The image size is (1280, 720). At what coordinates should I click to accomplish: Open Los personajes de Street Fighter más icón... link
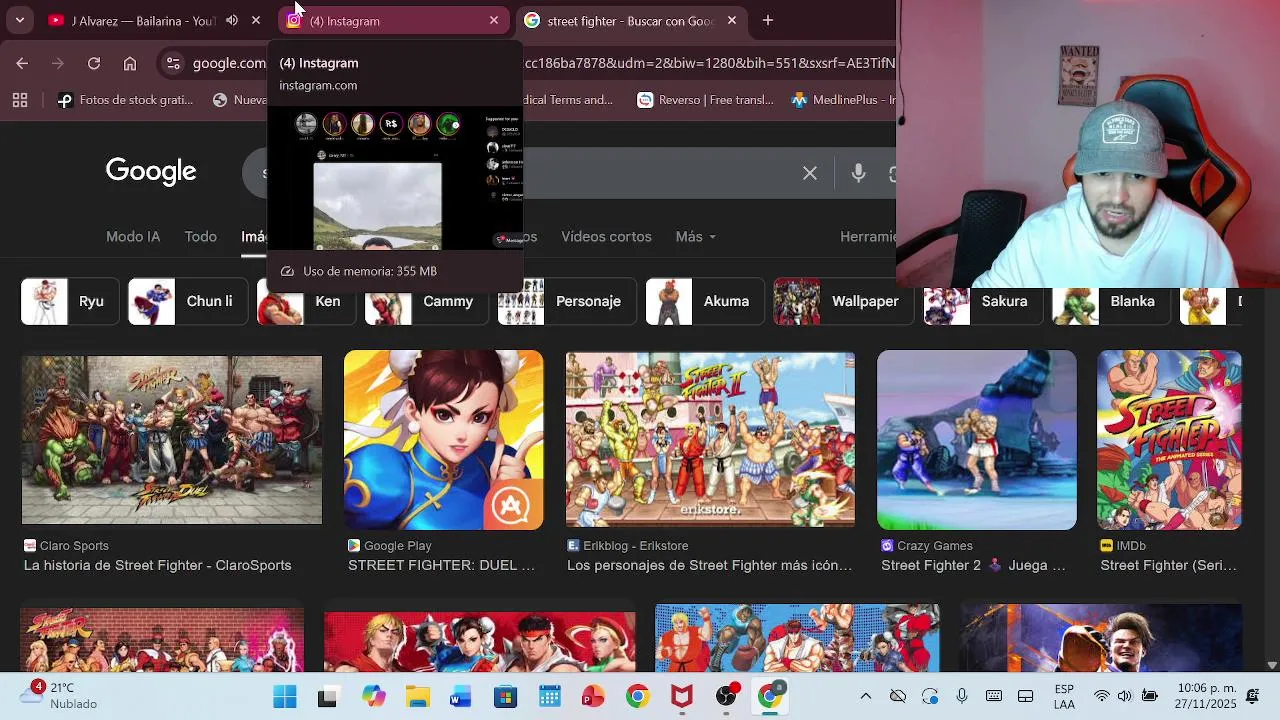pos(710,565)
